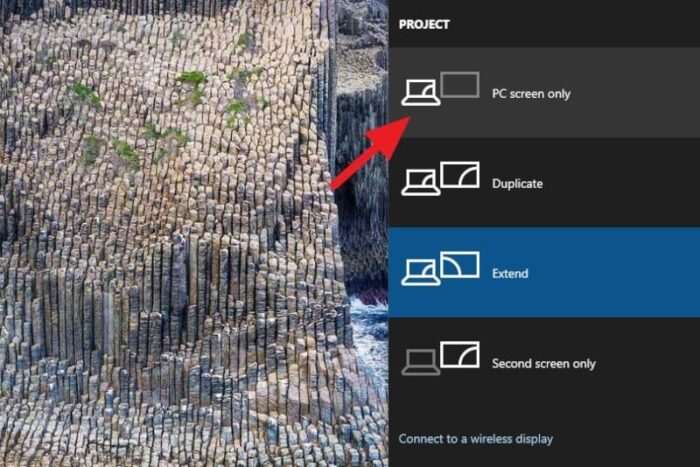Click the laptop icon in the Duplicate row
The width and height of the screenshot is (700, 467).
point(421,183)
